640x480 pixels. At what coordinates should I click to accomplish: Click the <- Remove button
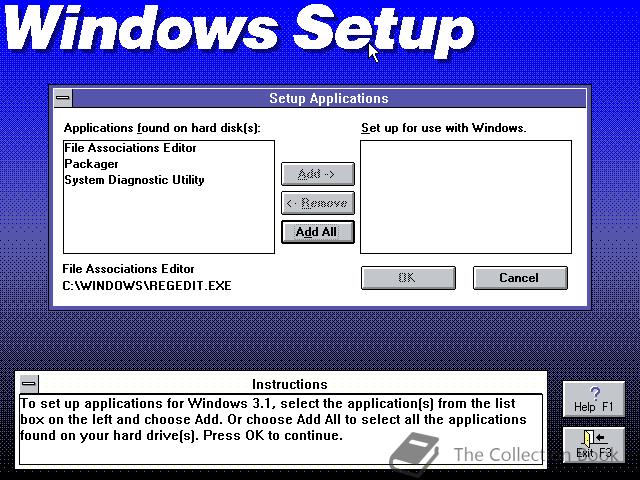(318, 203)
